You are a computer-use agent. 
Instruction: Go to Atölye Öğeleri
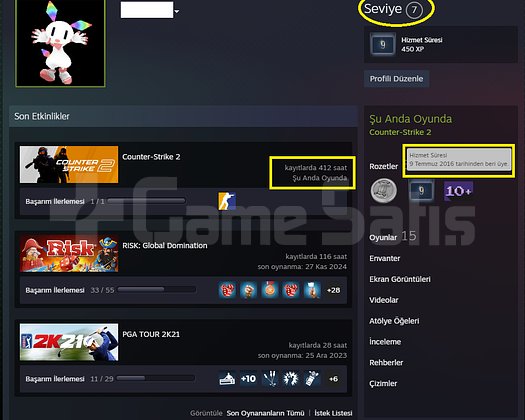(394, 321)
